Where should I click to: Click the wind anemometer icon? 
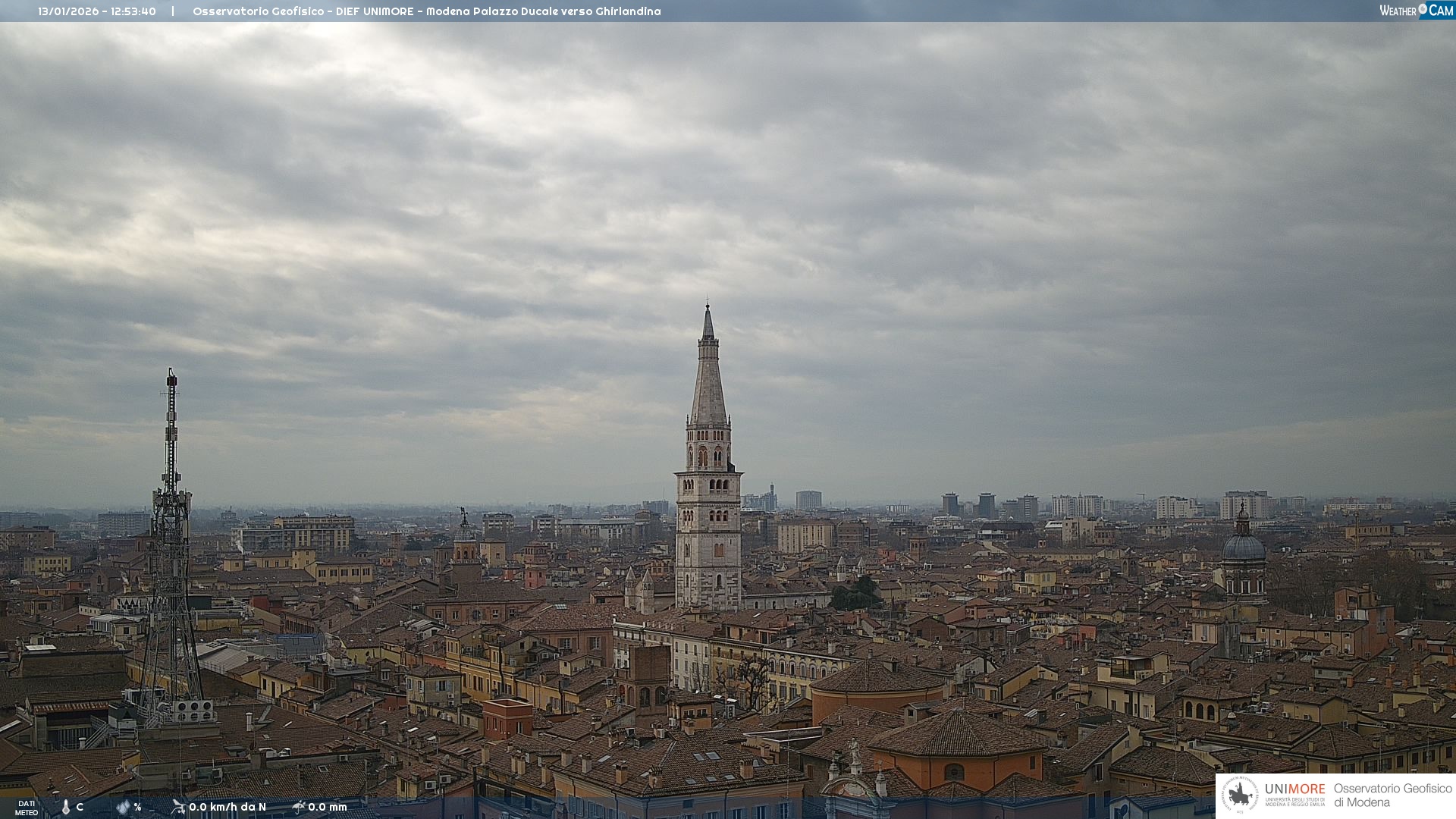178,807
